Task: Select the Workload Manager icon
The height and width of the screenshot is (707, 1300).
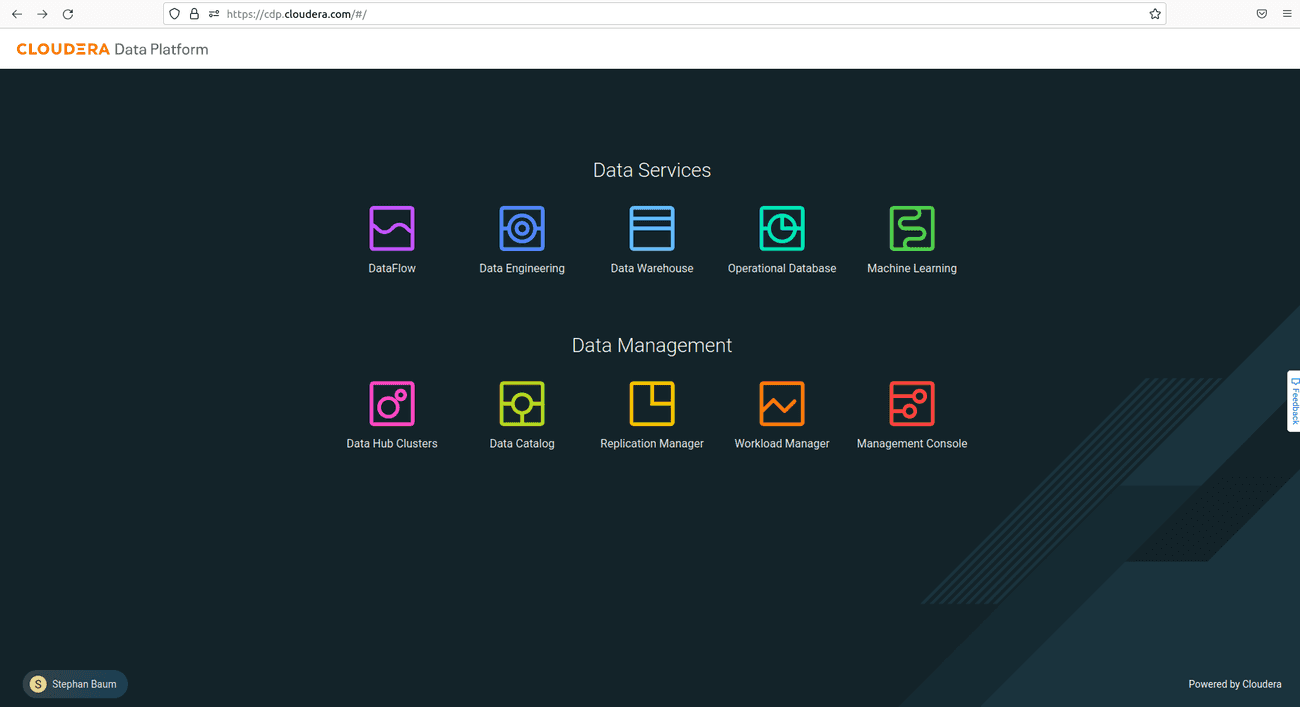Action: pyautogui.click(x=782, y=404)
